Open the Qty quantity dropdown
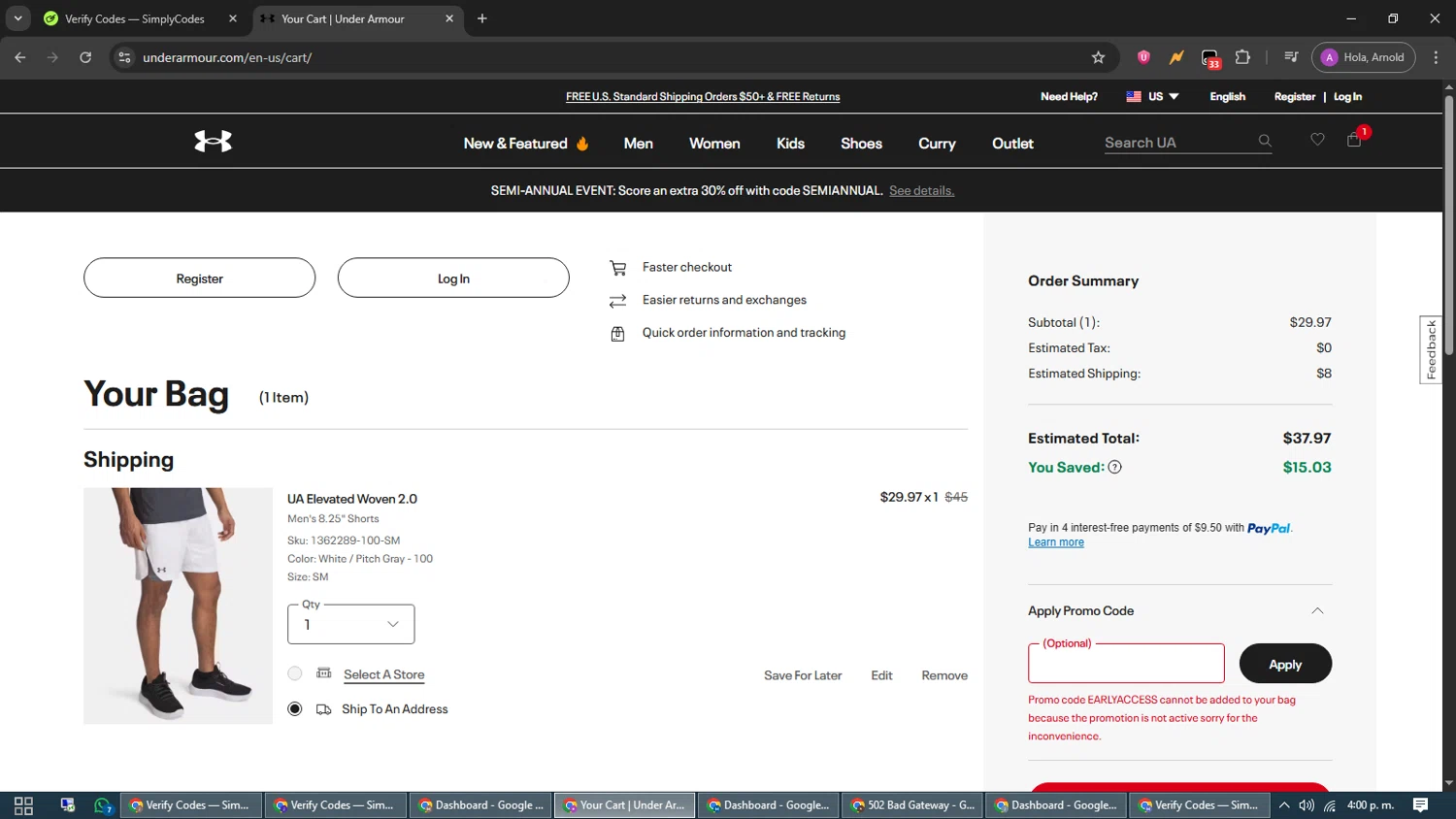Screen dimensions: 1456x819 tap(350, 624)
